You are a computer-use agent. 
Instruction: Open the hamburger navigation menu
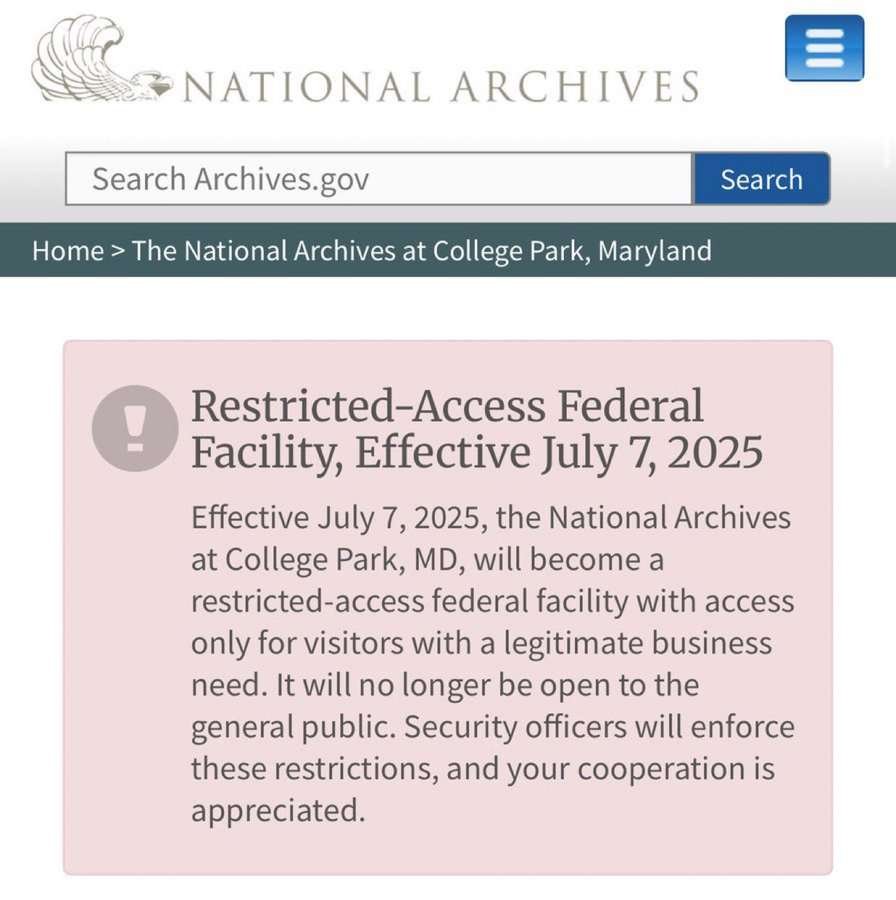824,48
